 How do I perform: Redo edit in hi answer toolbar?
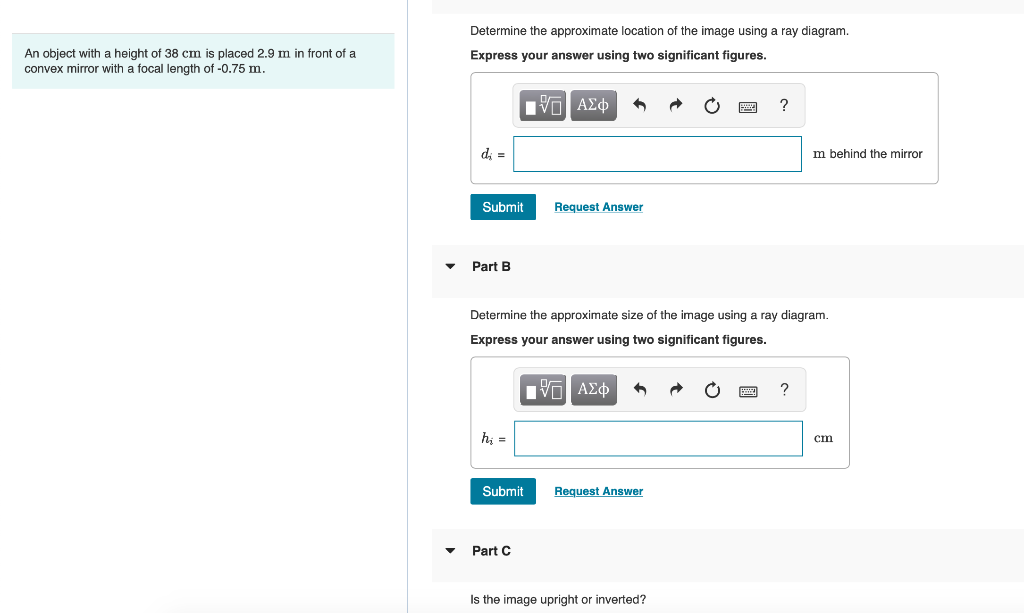point(677,390)
